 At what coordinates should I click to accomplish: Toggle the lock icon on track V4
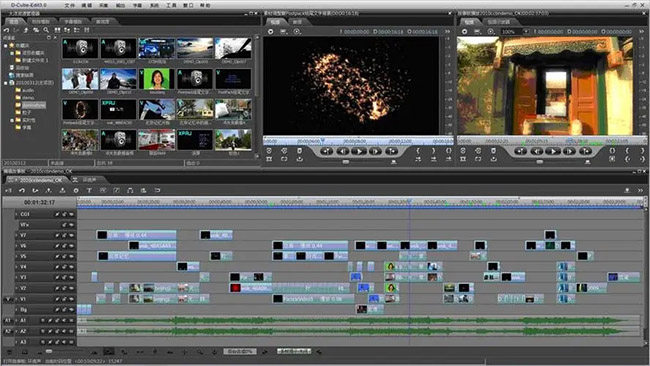(65, 267)
